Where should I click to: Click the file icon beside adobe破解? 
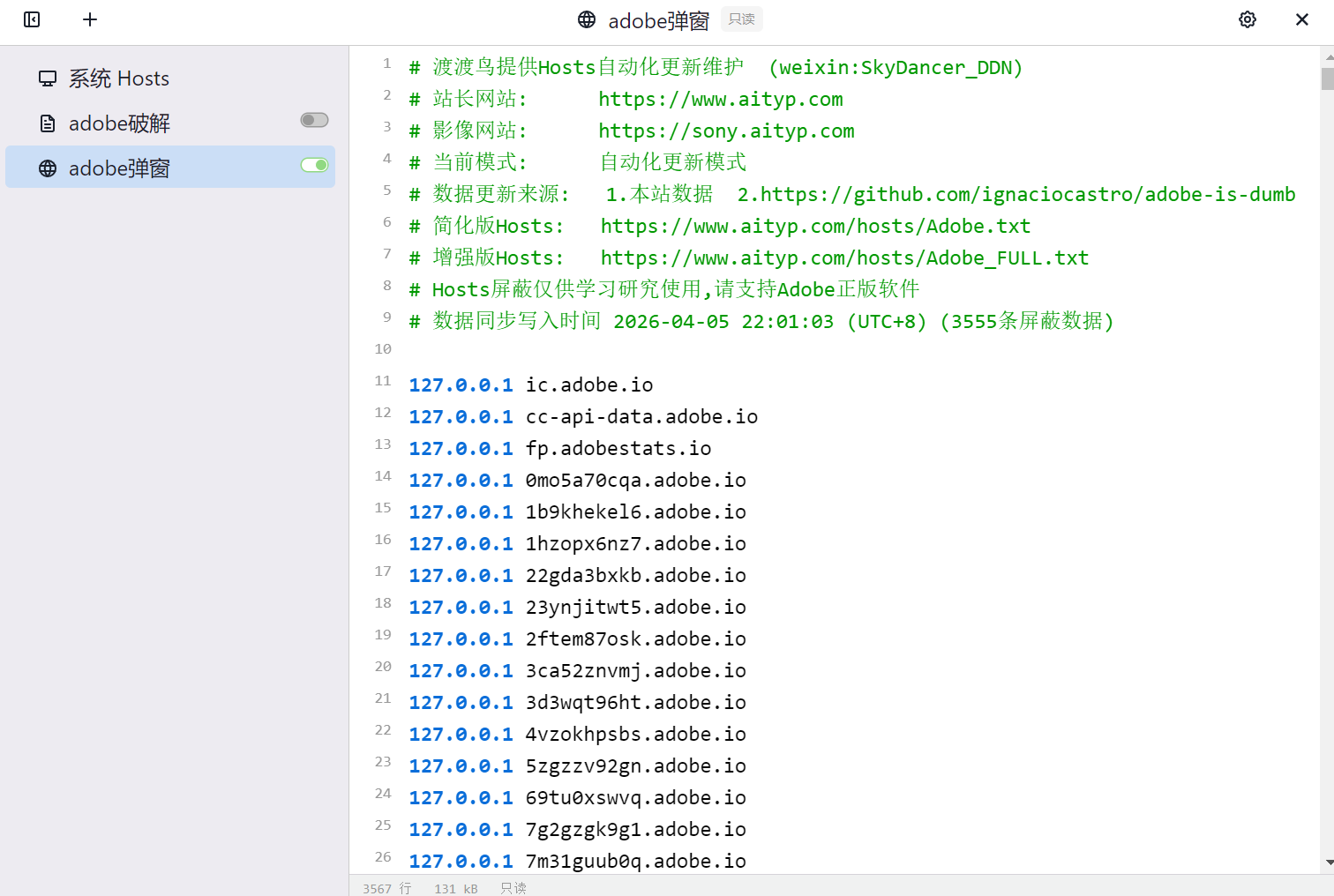point(48,123)
